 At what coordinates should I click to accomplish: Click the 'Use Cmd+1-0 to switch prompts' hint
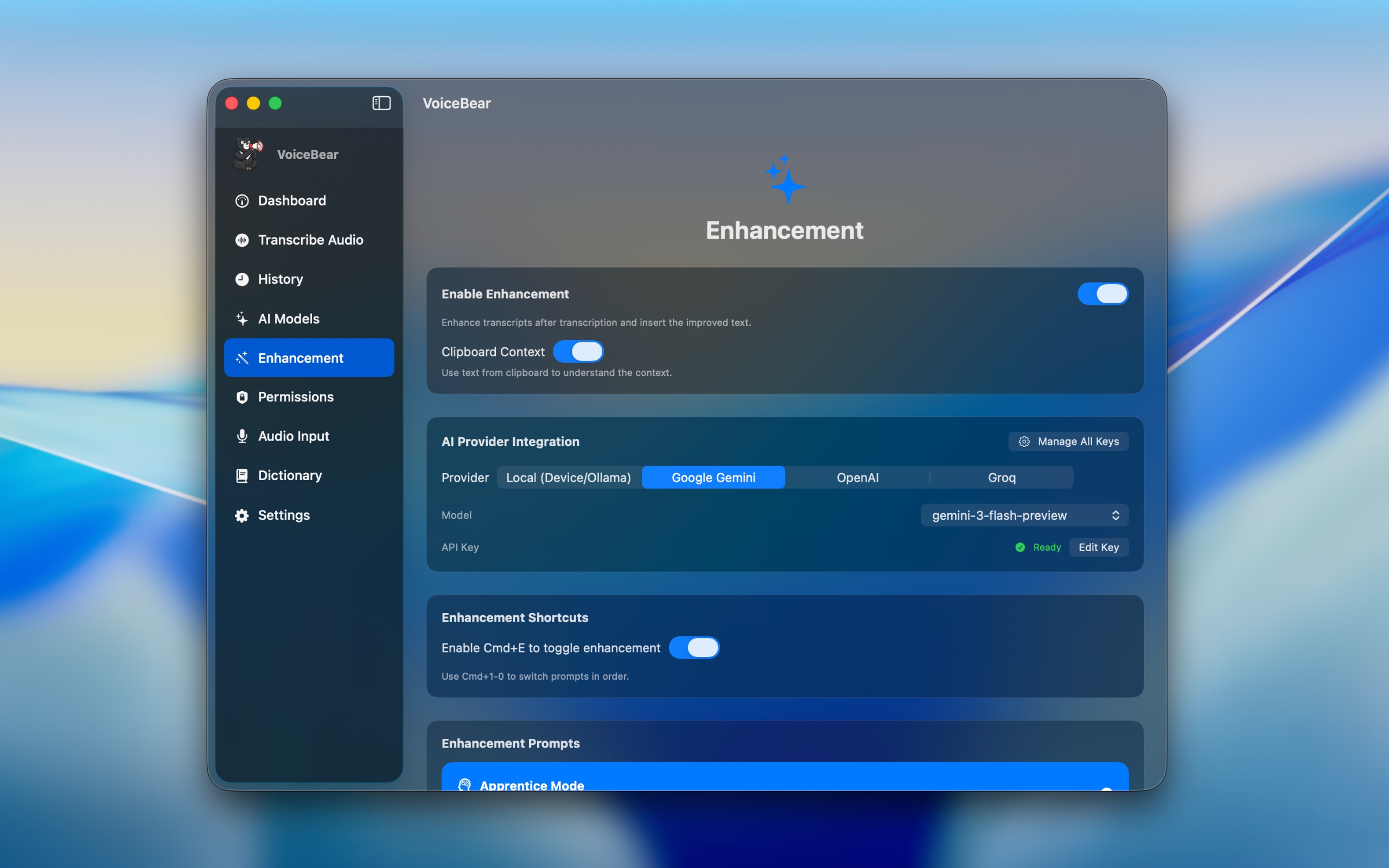(535, 676)
